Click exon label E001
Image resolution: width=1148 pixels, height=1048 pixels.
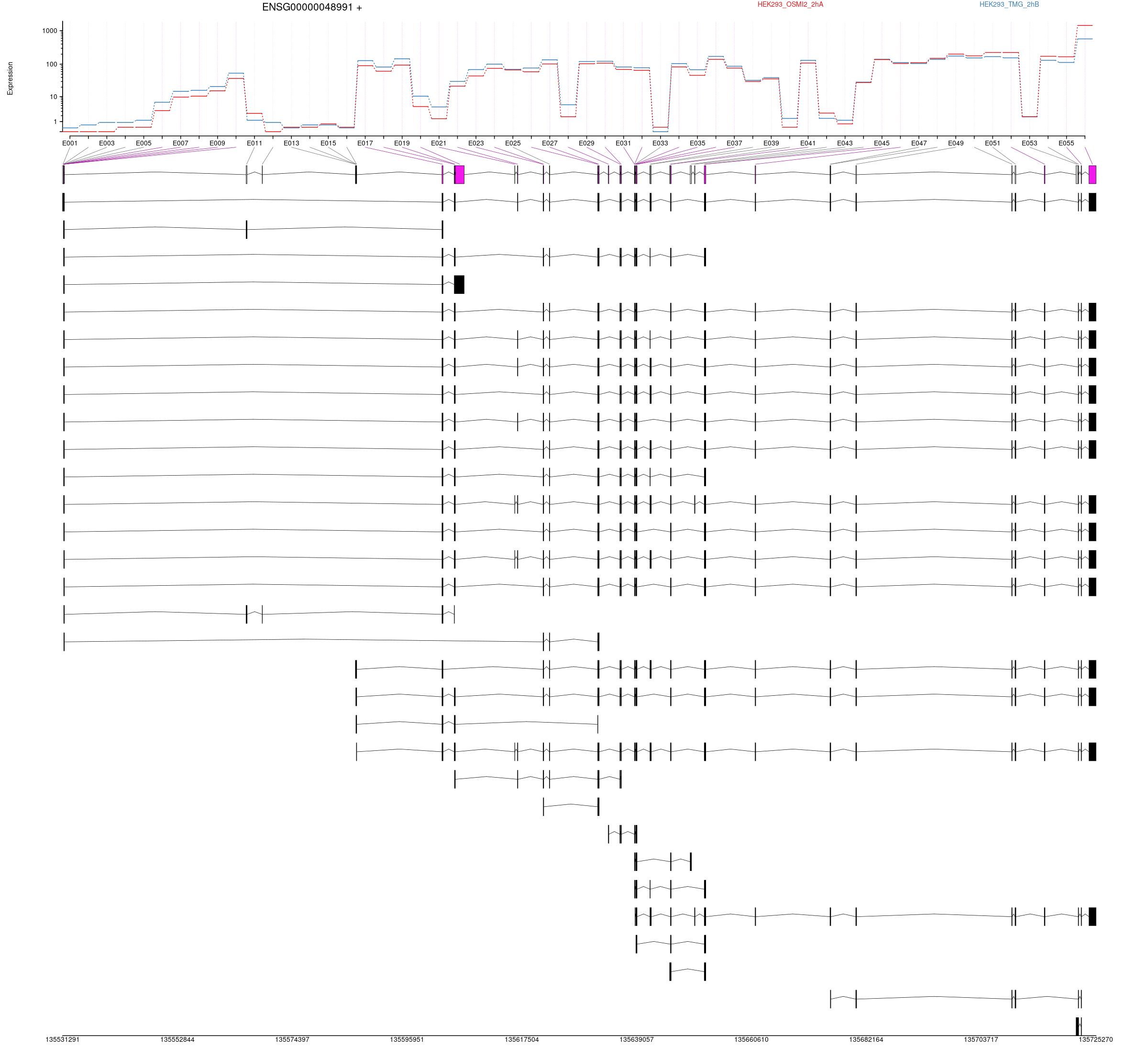point(70,144)
